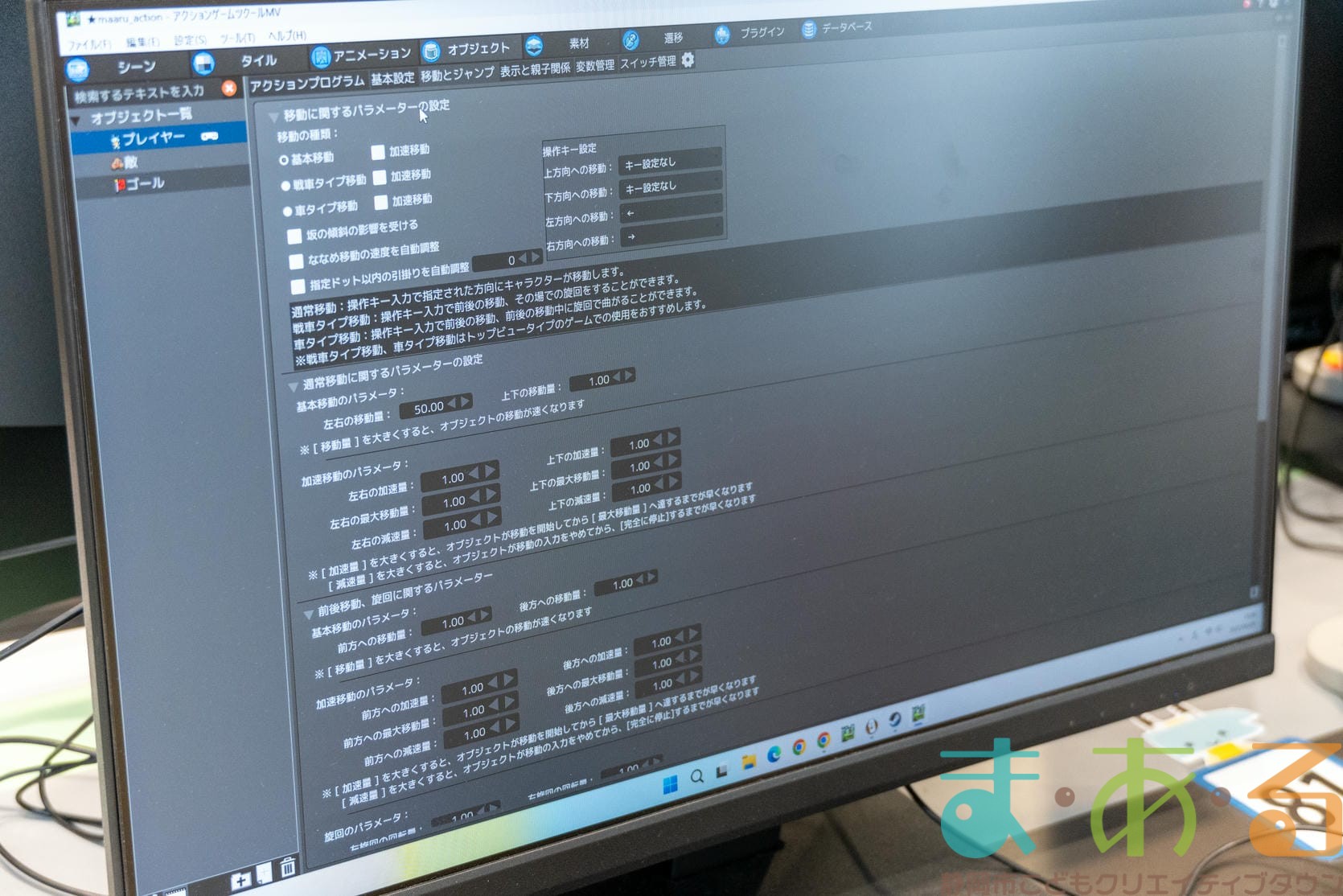Select 敵 in the object list
Screen dimensions: 1343x896
tap(130, 162)
